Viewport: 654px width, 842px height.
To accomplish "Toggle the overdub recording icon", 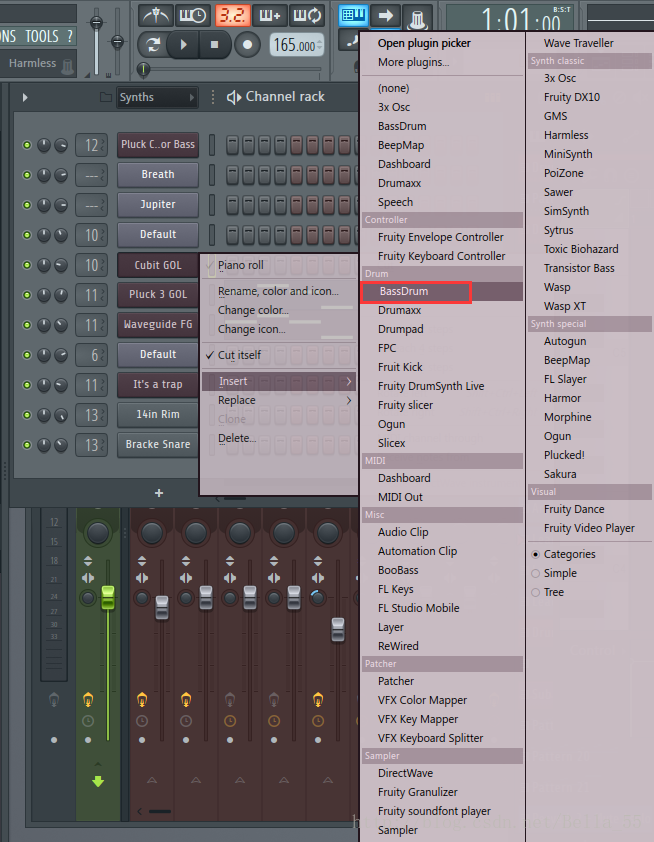I will [270, 16].
